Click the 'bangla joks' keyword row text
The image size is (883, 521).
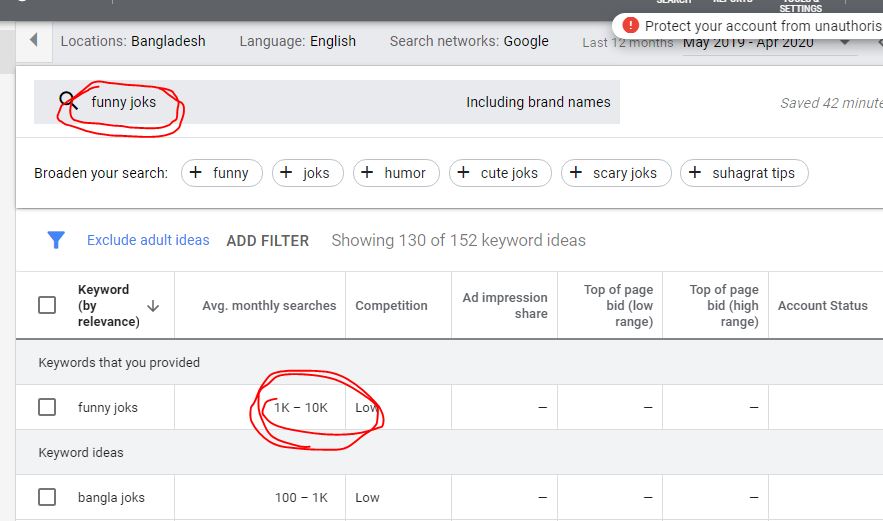click(112, 497)
